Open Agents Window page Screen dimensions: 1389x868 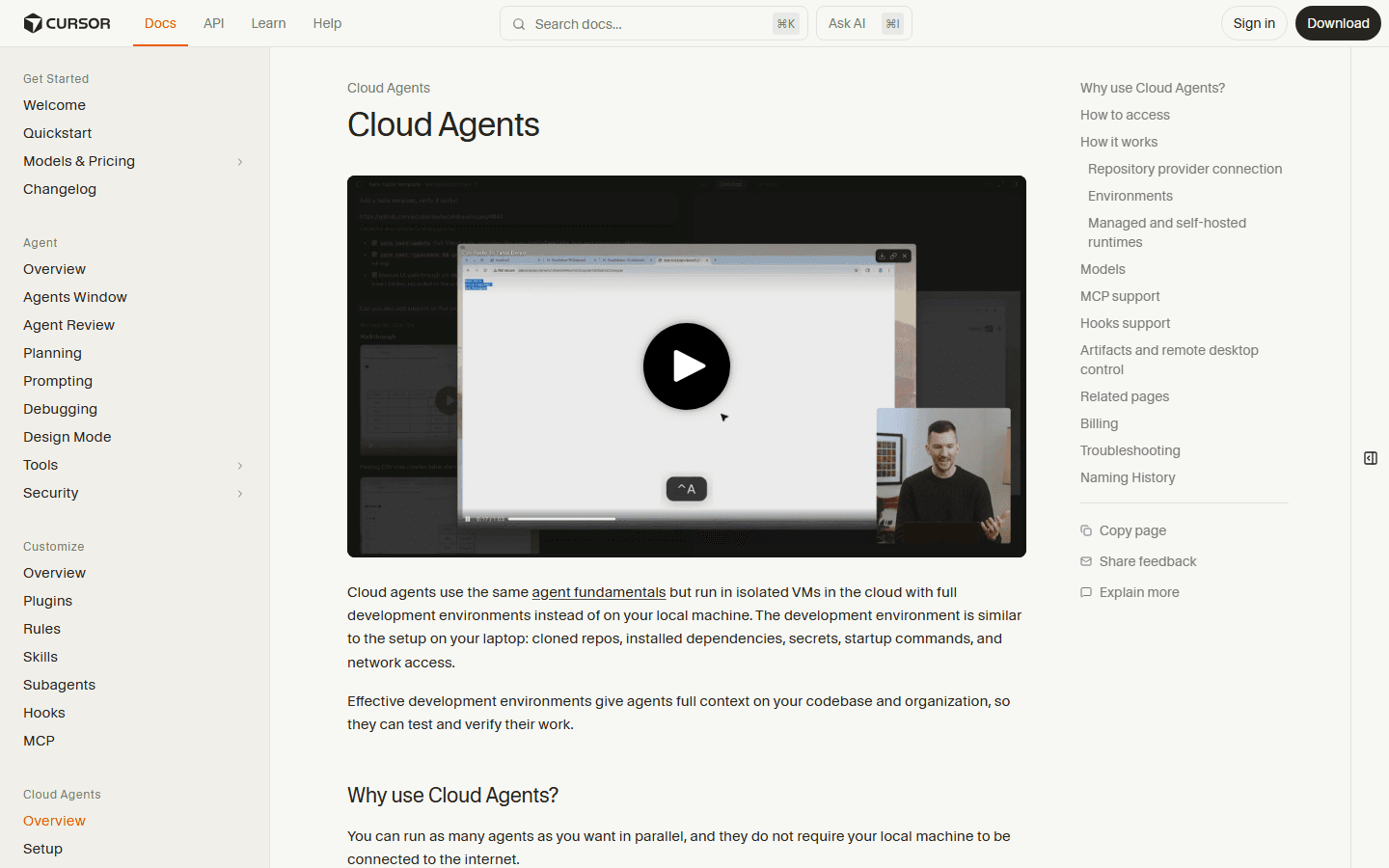pos(75,297)
